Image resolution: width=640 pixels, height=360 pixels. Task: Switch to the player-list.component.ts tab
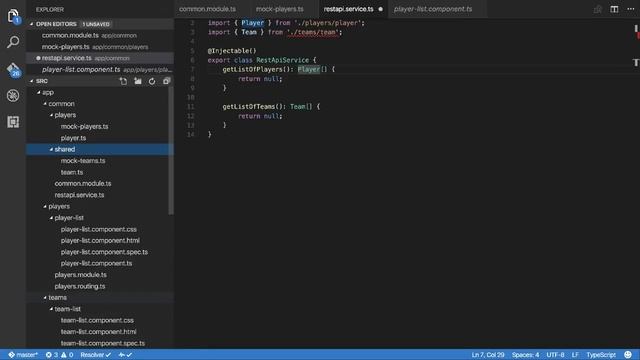pyautogui.click(x=433, y=9)
